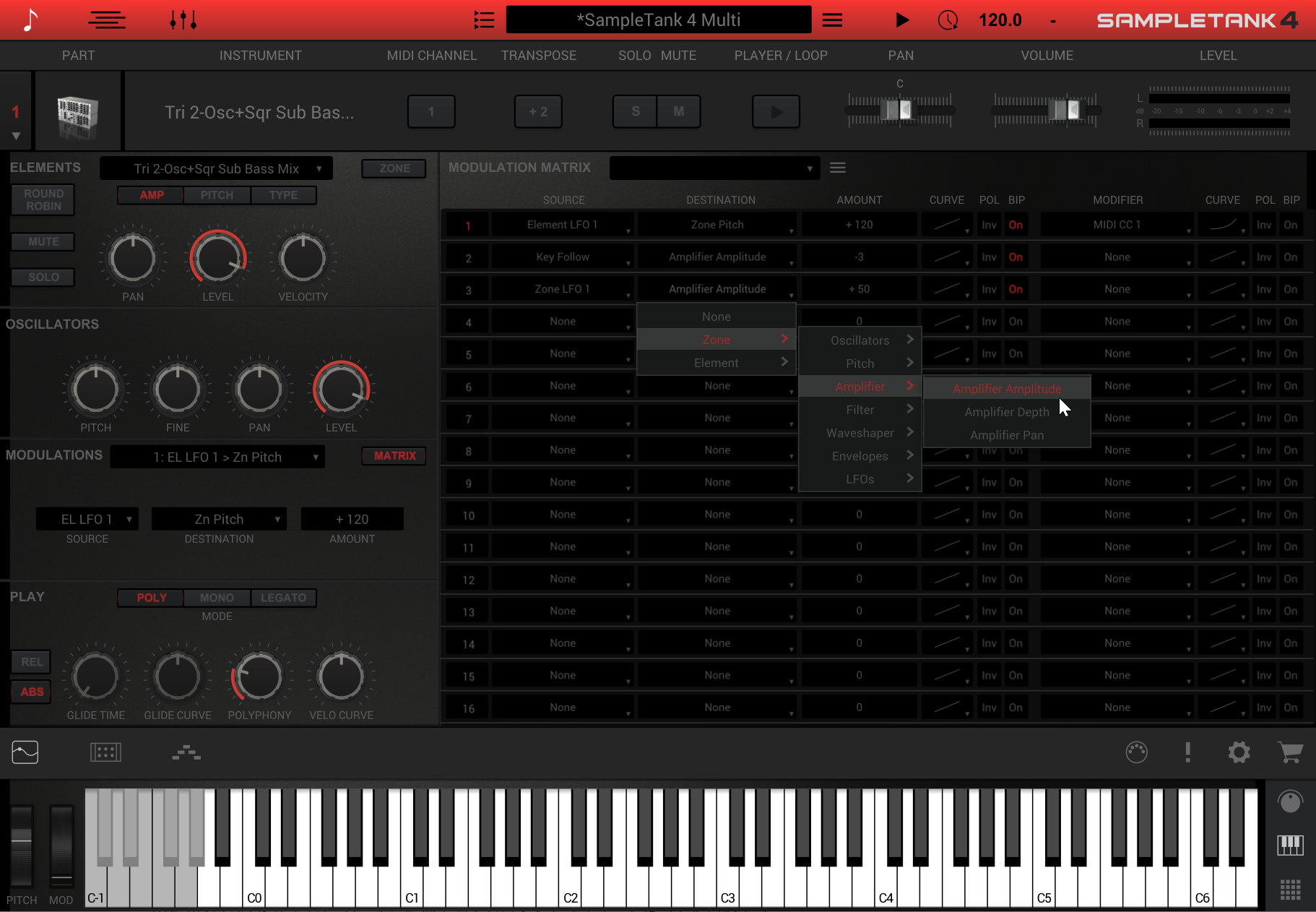Click the part 1 VOLUME slider

pos(1046,110)
